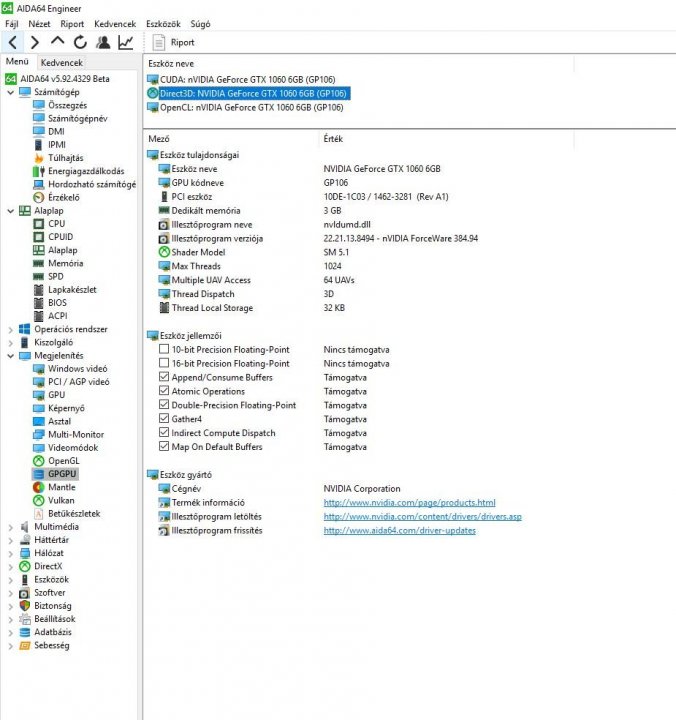Viewport: 676px width, 720px height.
Task: Expand the Háttértár tree node
Action: point(11,540)
